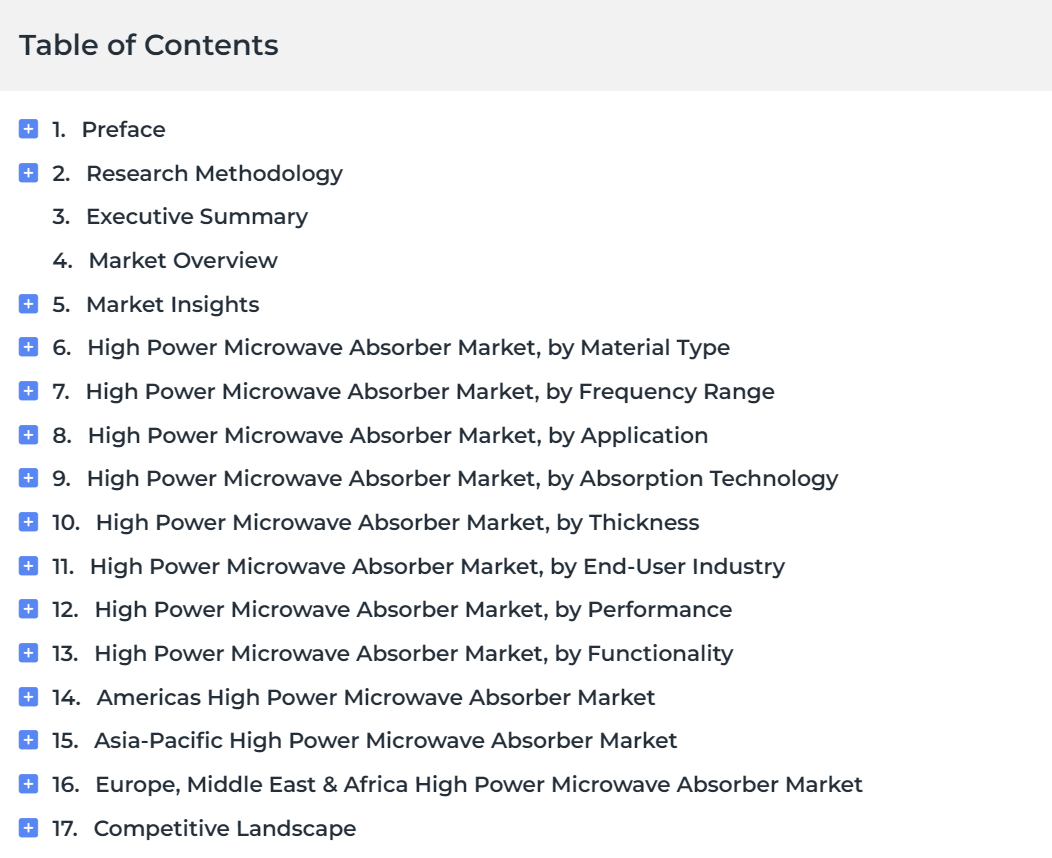Image resolution: width=1052 pixels, height=858 pixels.
Task: Expand the by Material Type section
Action: [x=28, y=347]
